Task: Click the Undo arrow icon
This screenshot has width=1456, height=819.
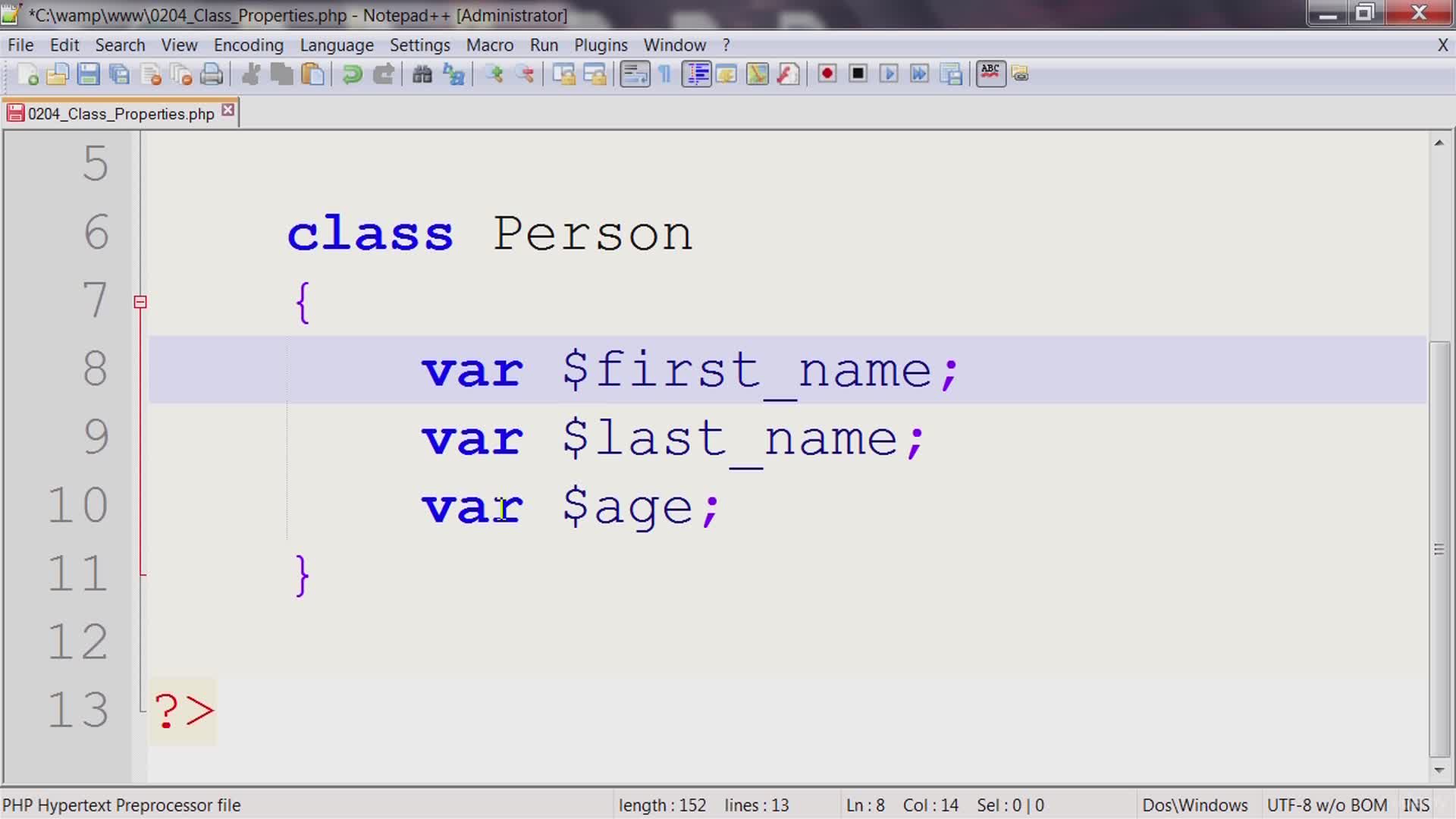Action: click(352, 74)
